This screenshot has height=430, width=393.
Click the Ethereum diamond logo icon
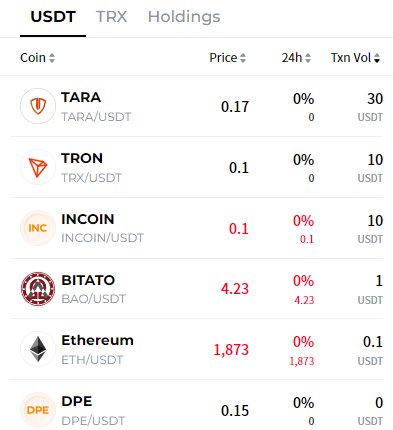pos(38,349)
